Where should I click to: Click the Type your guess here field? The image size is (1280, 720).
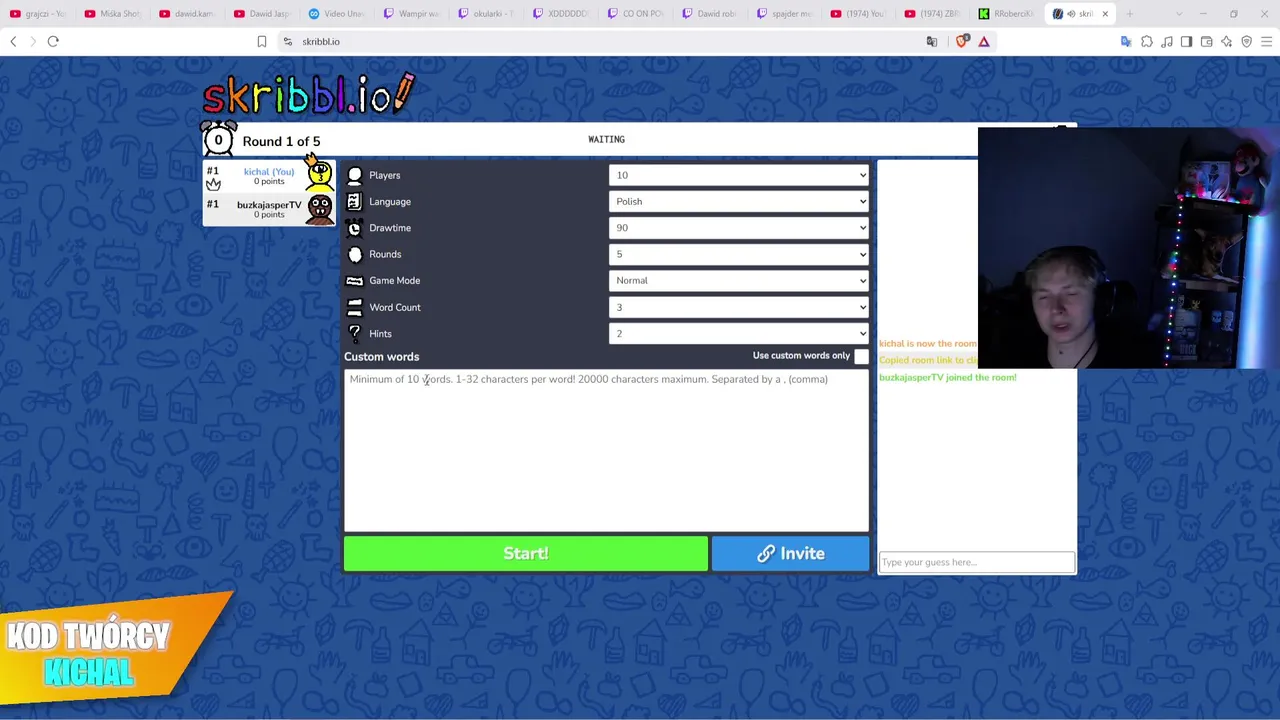pyautogui.click(x=977, y=562)
